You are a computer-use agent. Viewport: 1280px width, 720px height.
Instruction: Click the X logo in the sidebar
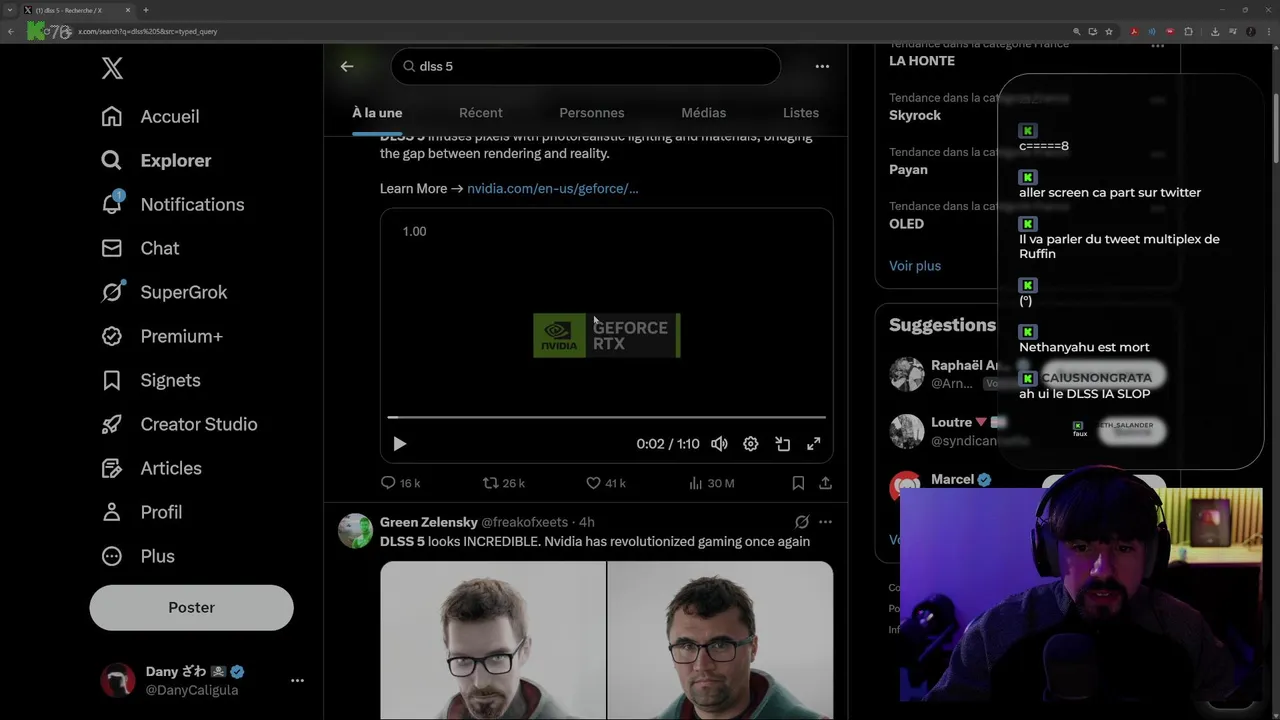coord(112,68)
